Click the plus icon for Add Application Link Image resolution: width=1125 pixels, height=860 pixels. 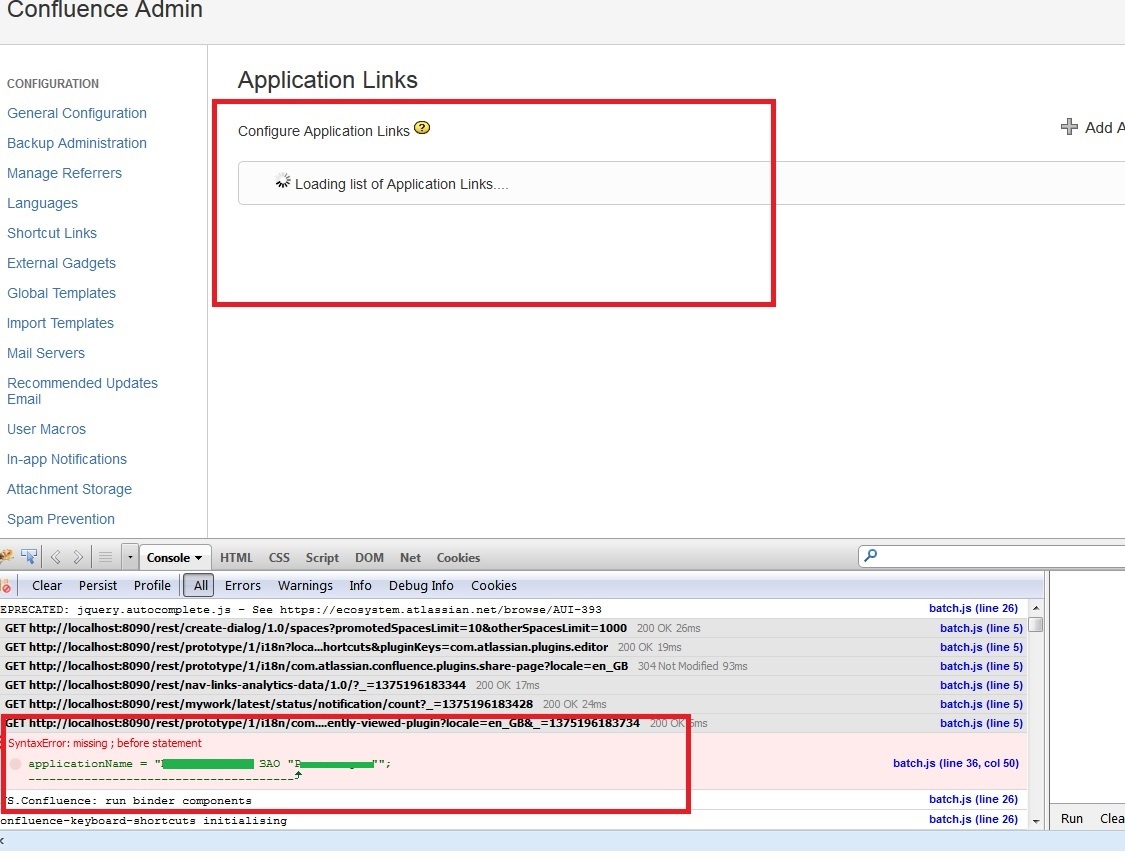coord(1069,127)
